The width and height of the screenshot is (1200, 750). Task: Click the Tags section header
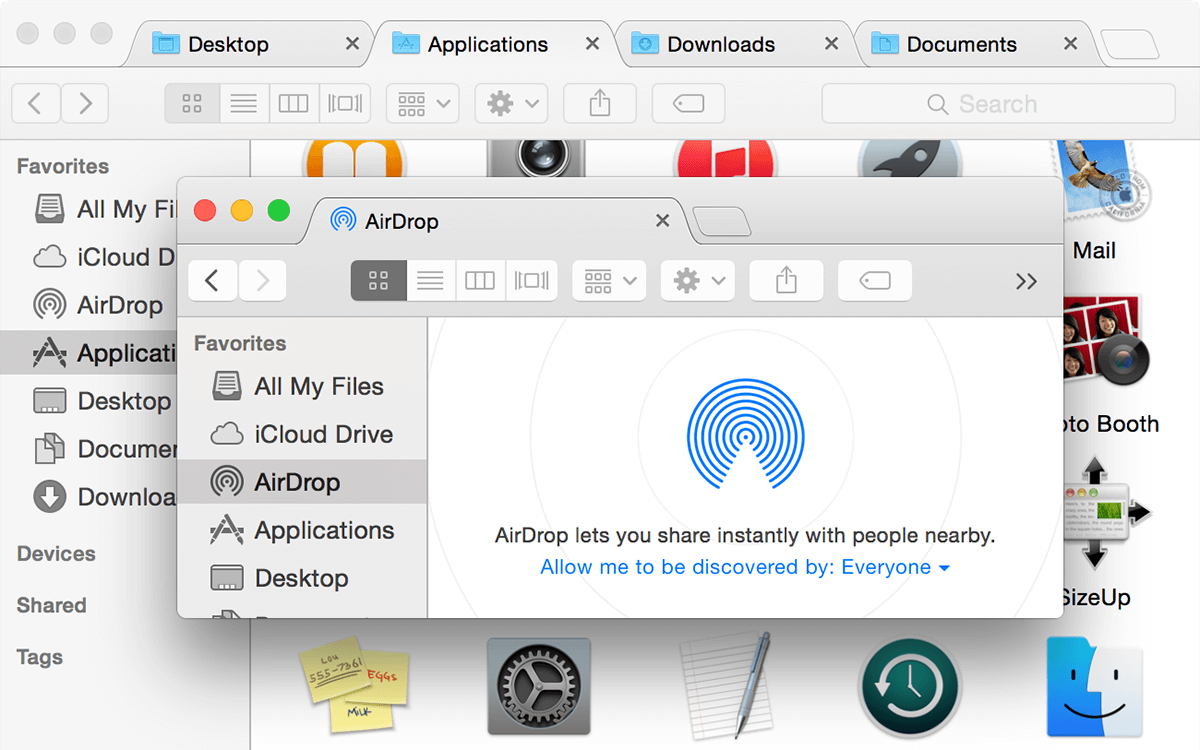[40, 657]
